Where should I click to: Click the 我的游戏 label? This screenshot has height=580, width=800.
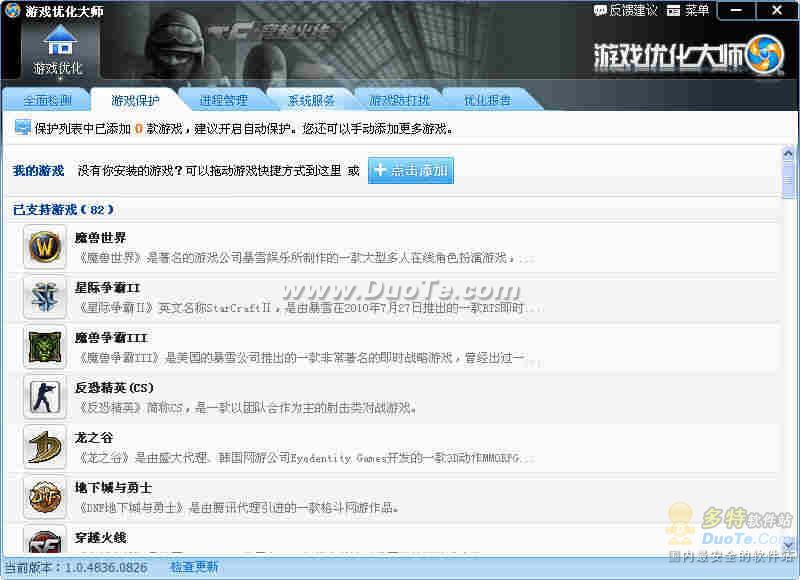click(x=38, y=170)
